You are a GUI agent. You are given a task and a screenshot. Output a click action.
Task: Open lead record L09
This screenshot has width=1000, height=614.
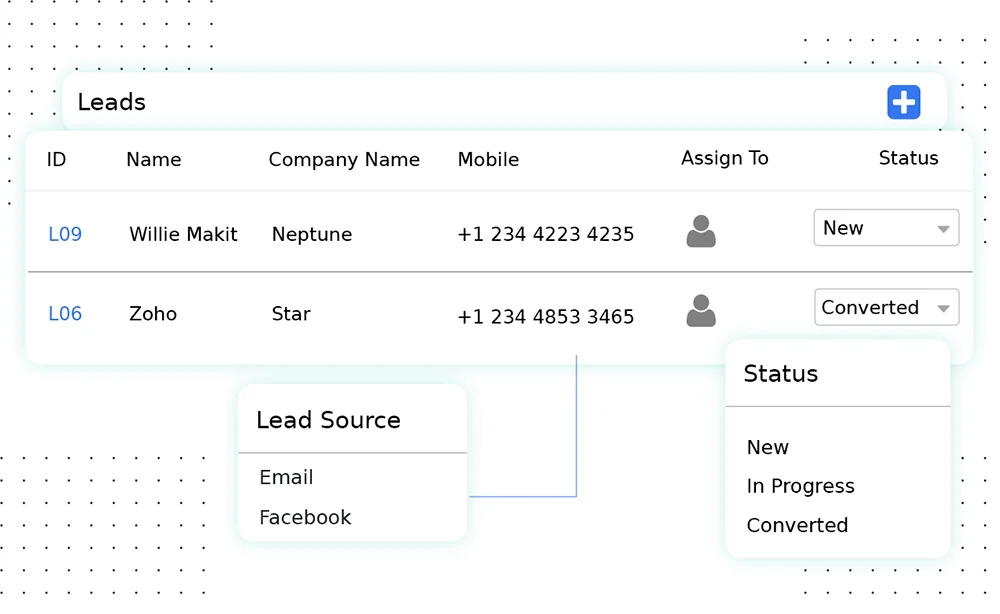[x=65, y=233]
